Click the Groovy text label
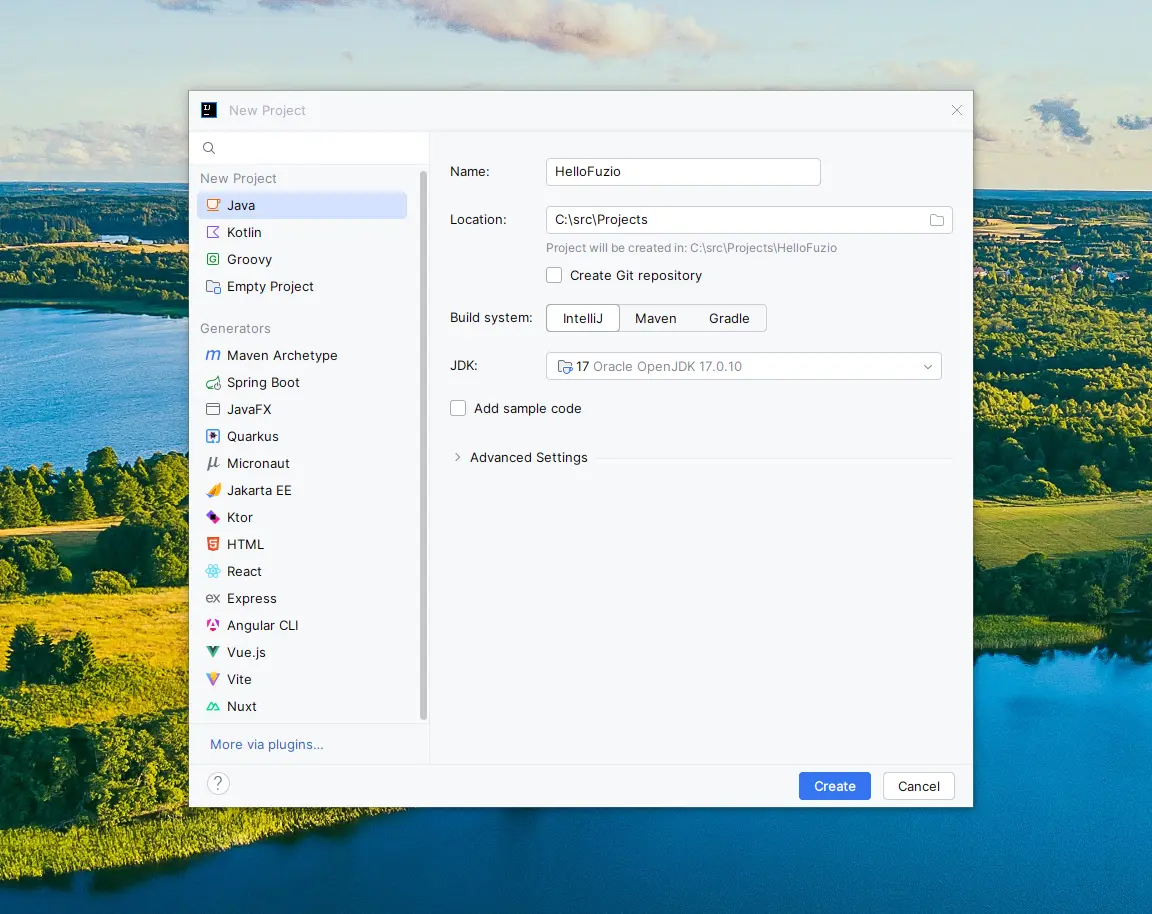 [249, 259]
